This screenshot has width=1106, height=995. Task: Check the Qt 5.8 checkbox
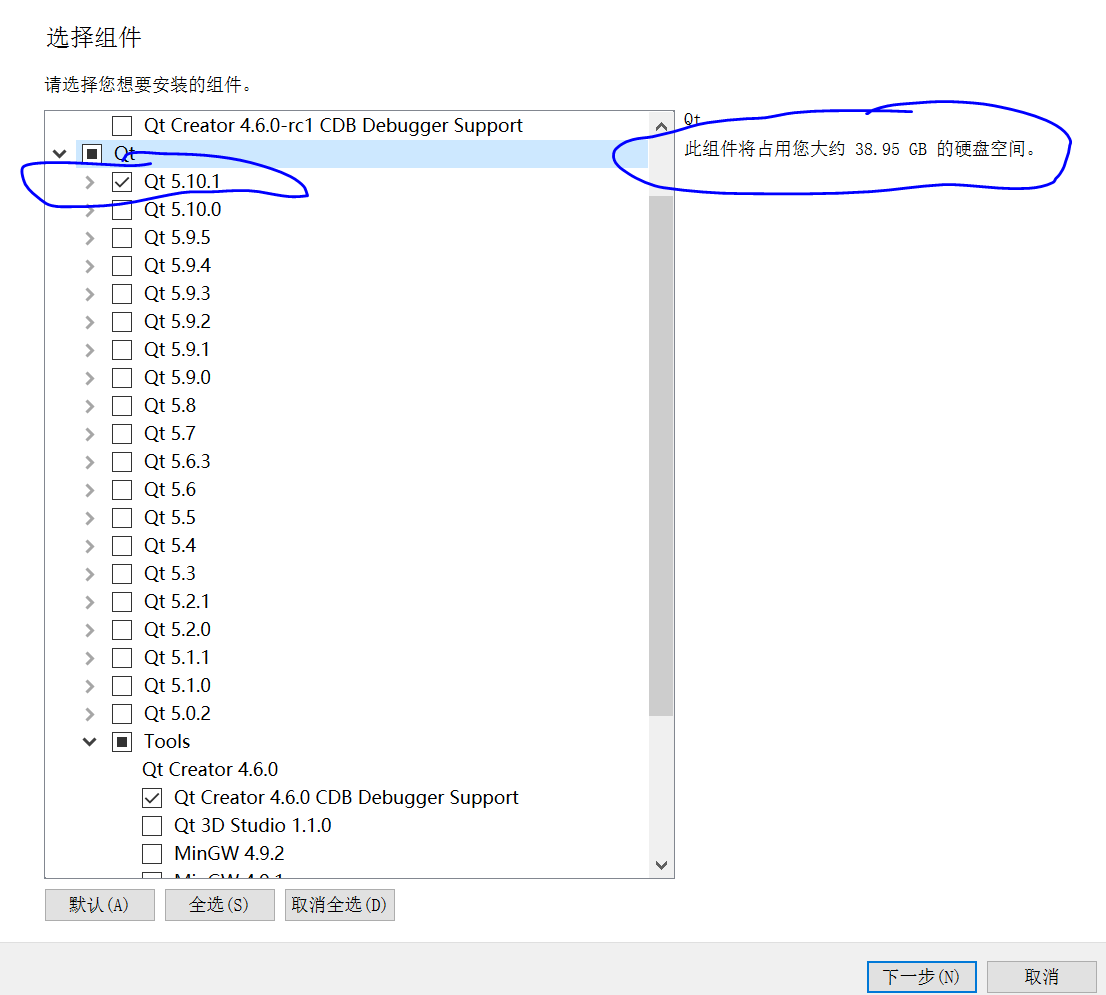click(122, 405)
